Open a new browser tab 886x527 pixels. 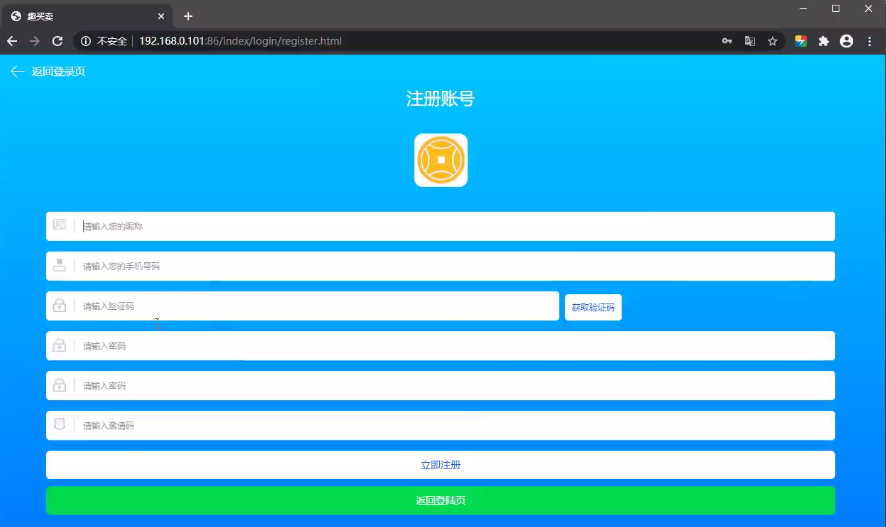pyautogui.click(x=188, y=16)
